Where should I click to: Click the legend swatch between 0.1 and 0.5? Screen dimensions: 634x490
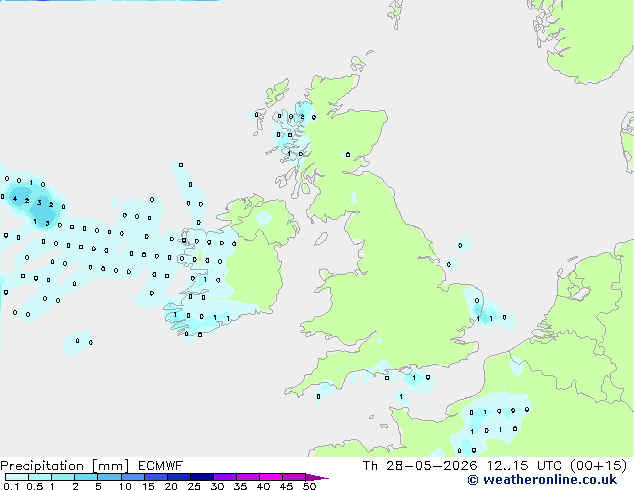(17, 477)
